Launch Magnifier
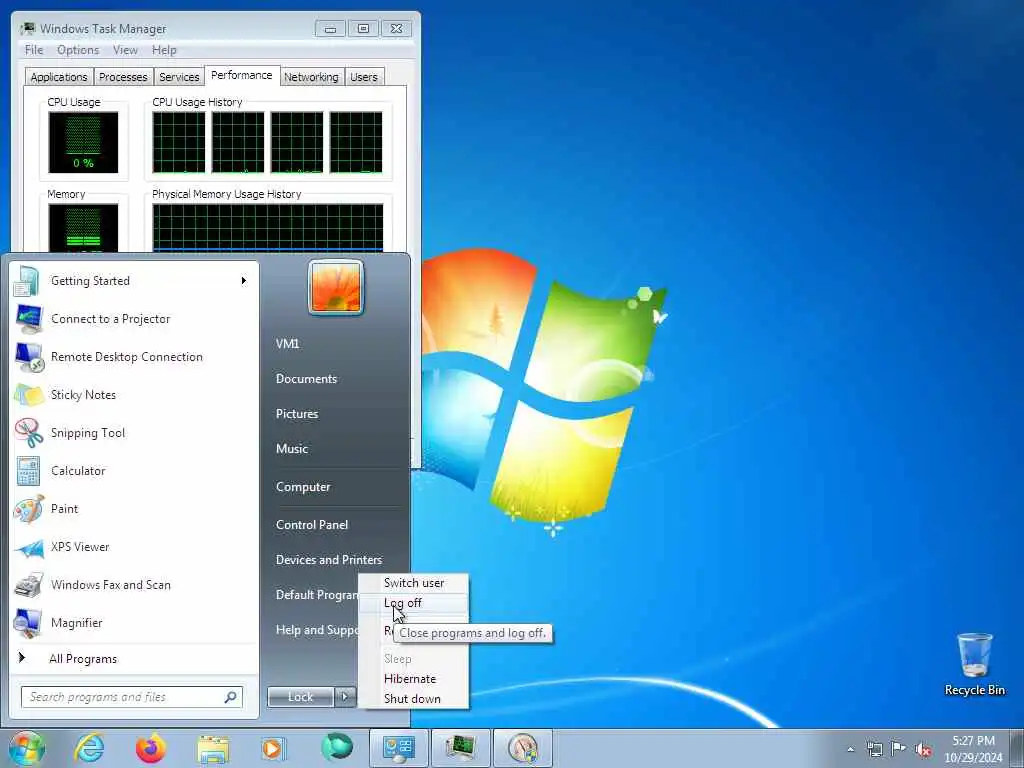1024x768 pixels. tap(134, 622)
